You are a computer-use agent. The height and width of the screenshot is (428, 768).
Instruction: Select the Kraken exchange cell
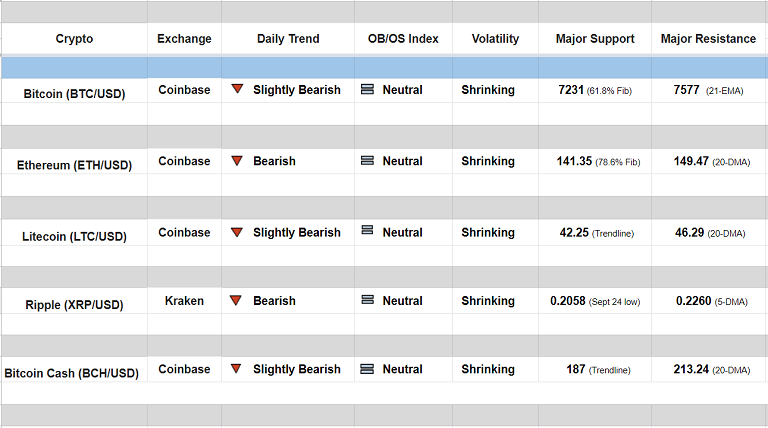(x=184, y=298)
